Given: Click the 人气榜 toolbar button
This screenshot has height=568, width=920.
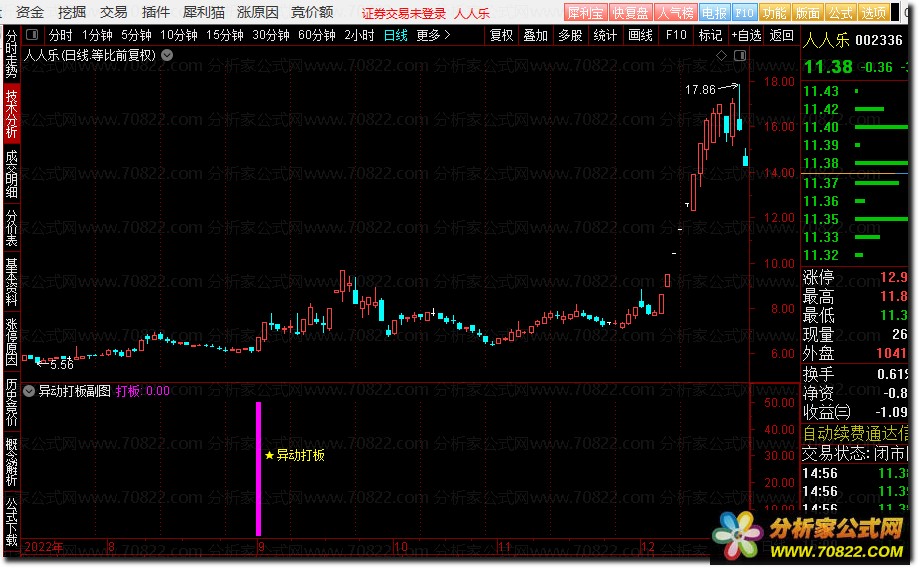Looking at the screenshot, I should 676,12.
